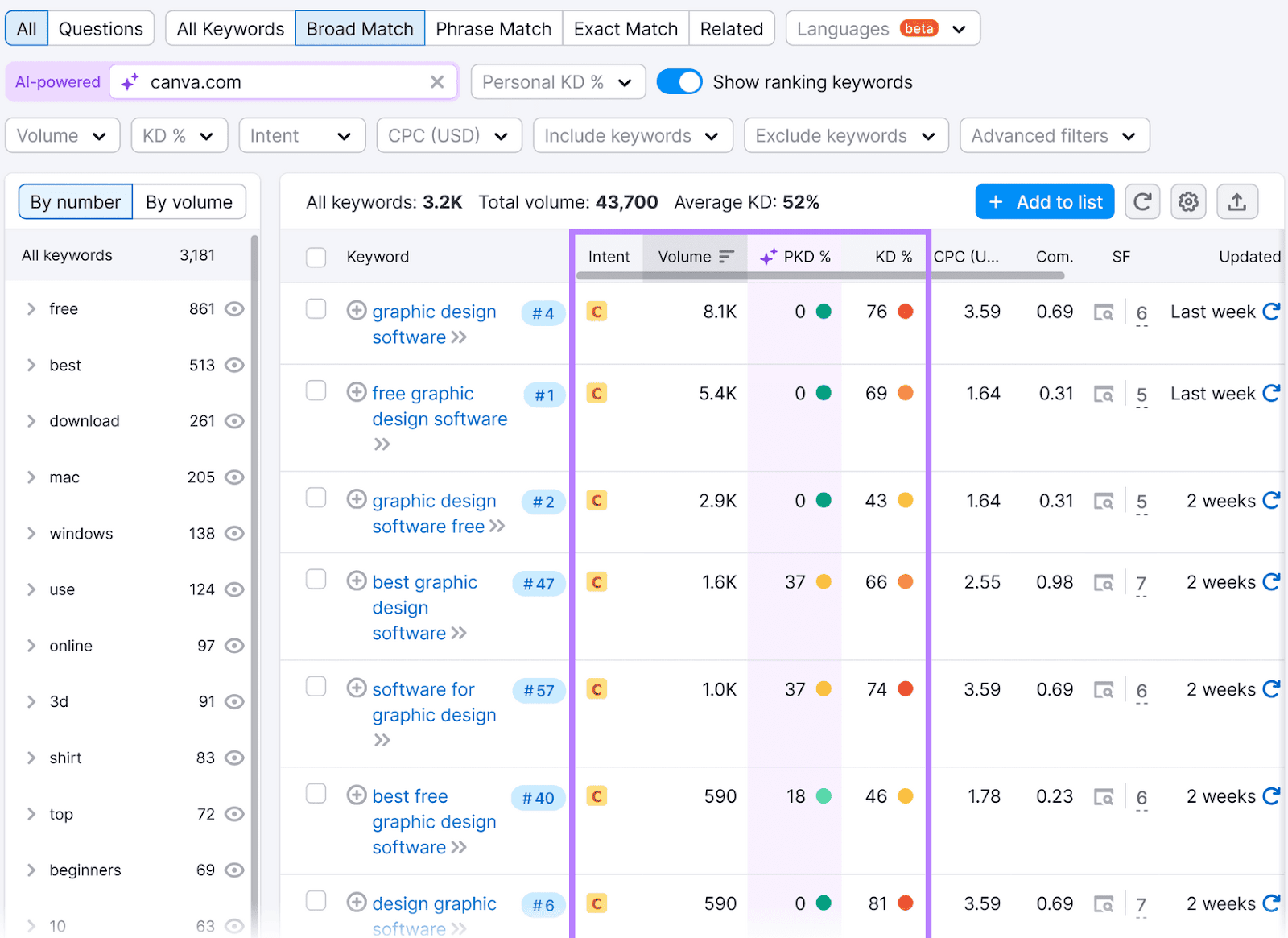Viewport: 1288px width, 938px height.
Task: Open the Languages dropdown
Action: [882, 28]
